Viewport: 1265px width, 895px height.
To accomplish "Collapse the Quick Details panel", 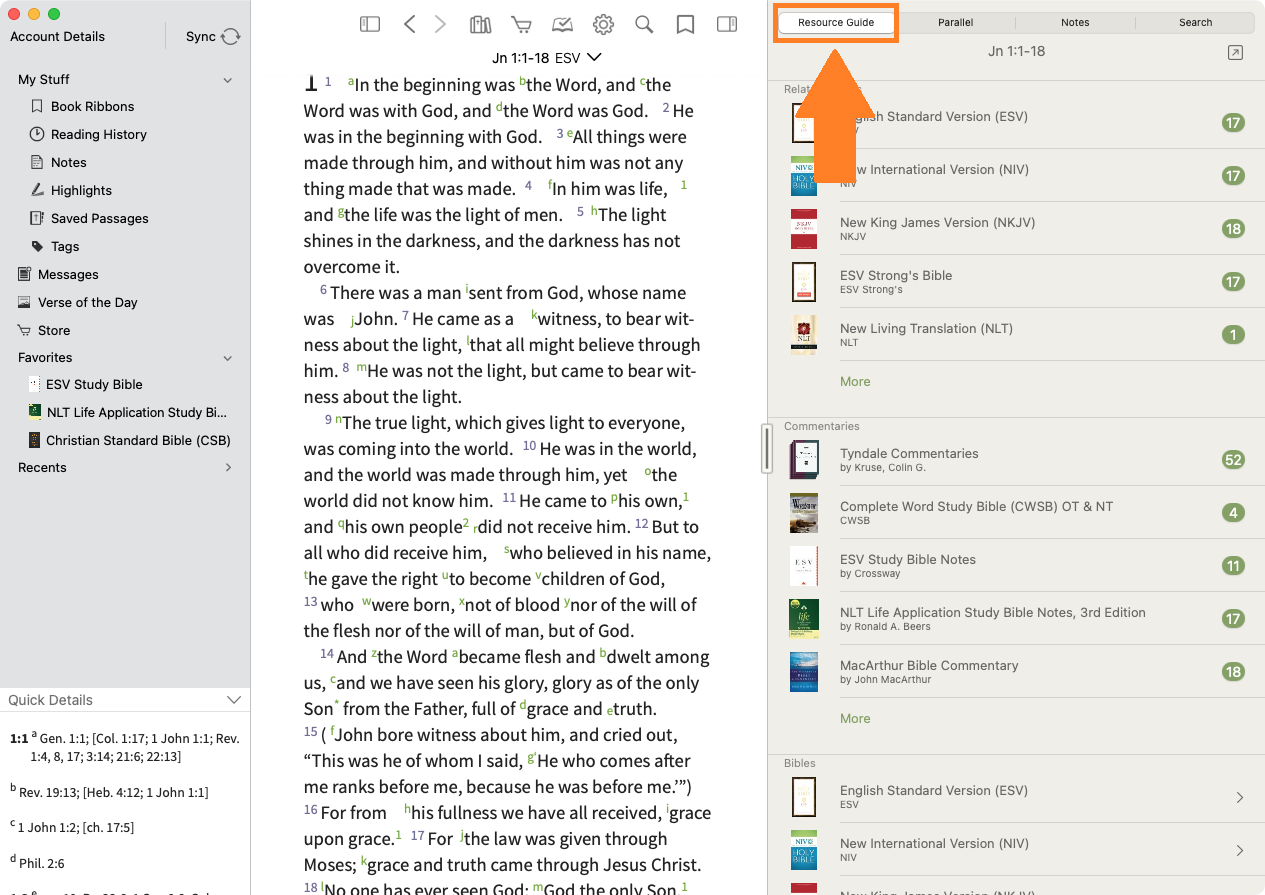I will tap(234, 700).
